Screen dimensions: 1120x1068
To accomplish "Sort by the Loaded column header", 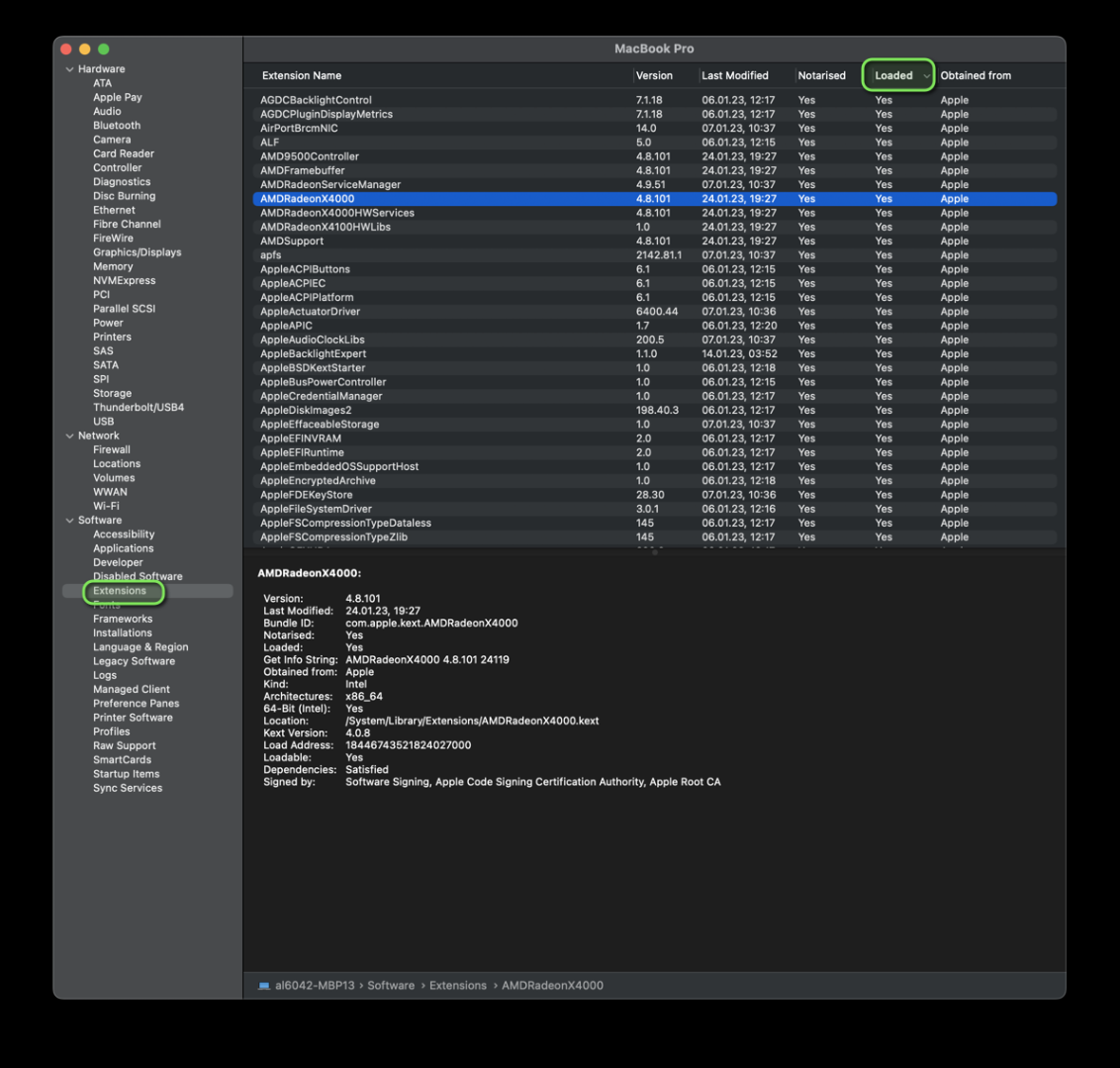I will (x=893, y=75).
